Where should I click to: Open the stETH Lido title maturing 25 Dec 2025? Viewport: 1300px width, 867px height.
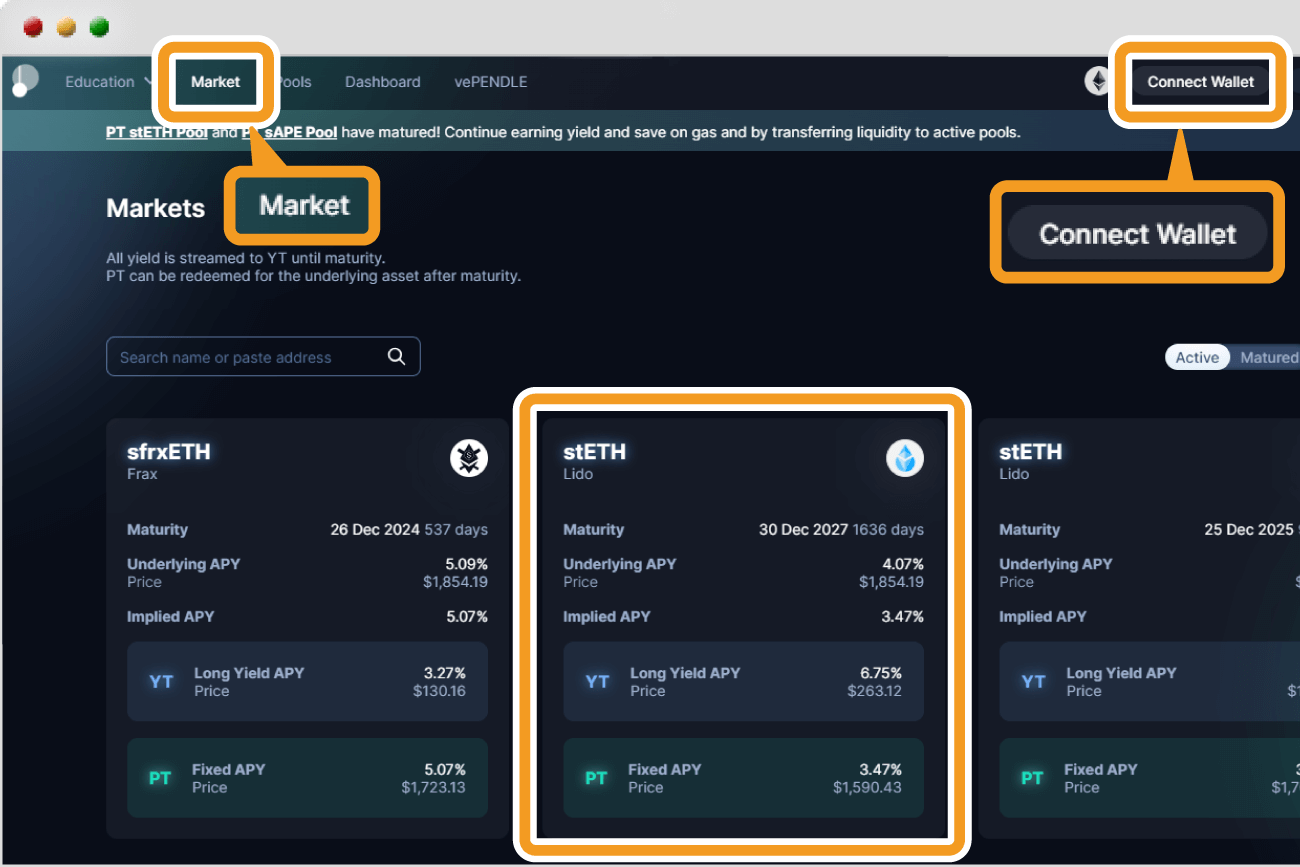coord(1031,452)
